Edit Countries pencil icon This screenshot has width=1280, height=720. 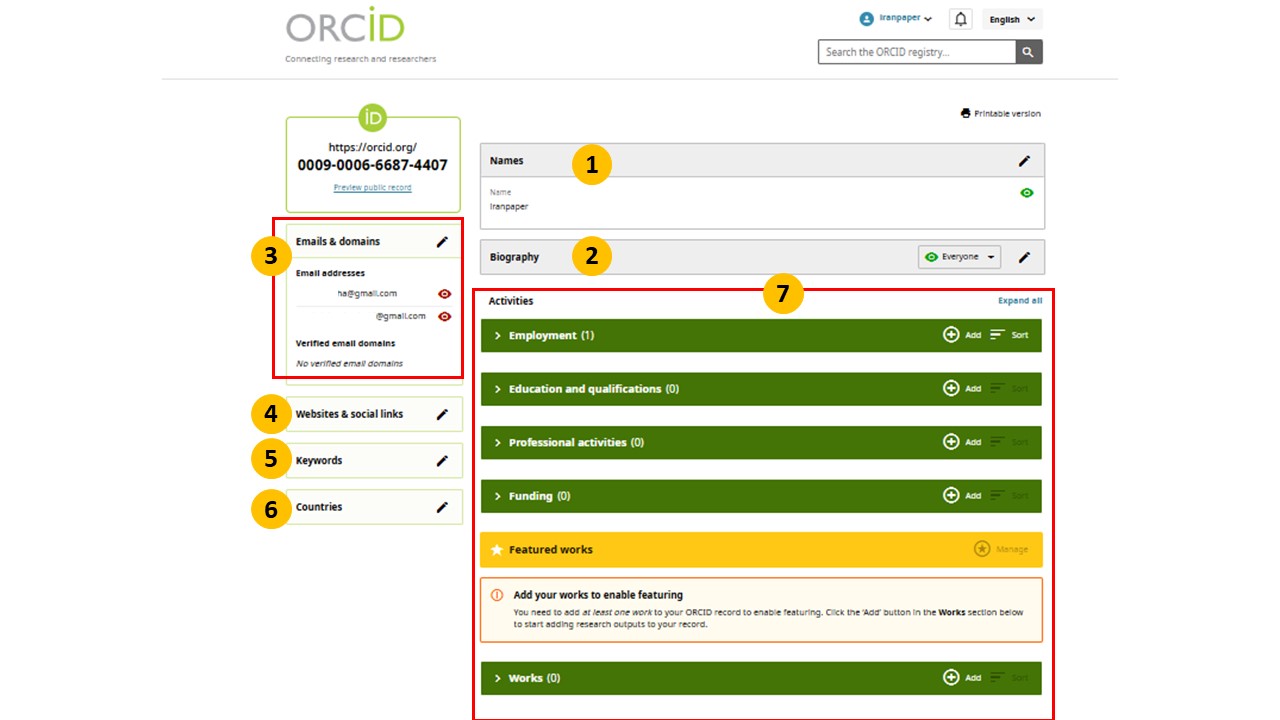pos(442,507)
